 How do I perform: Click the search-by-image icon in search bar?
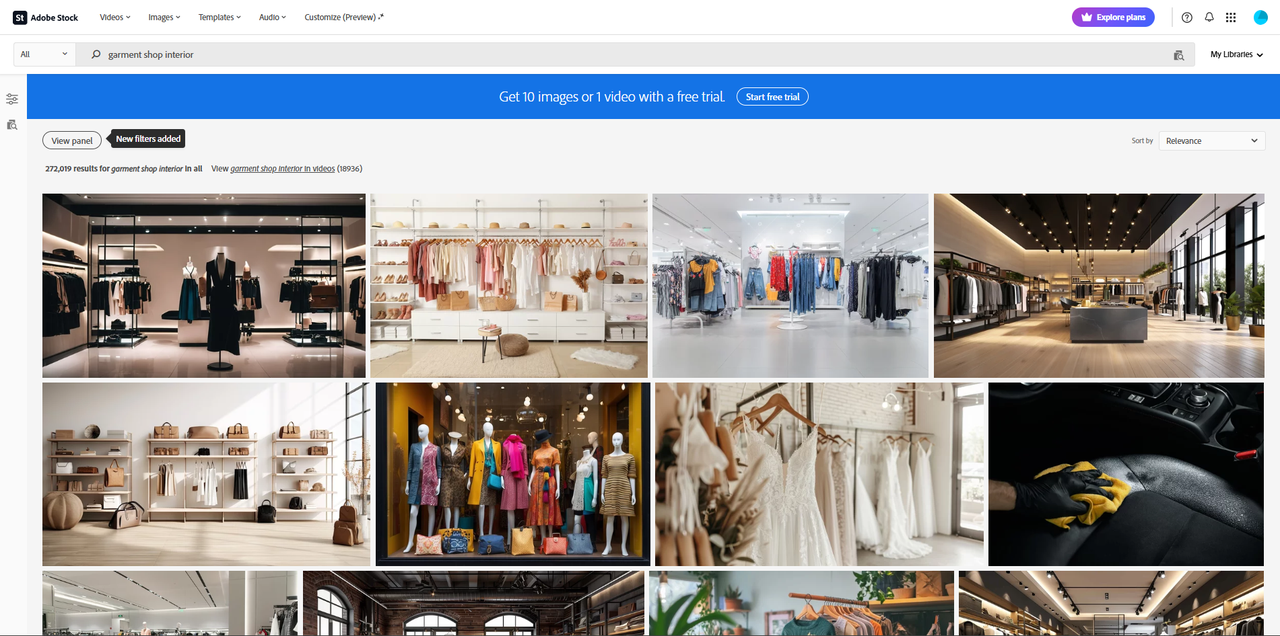tap(1178, 54)
